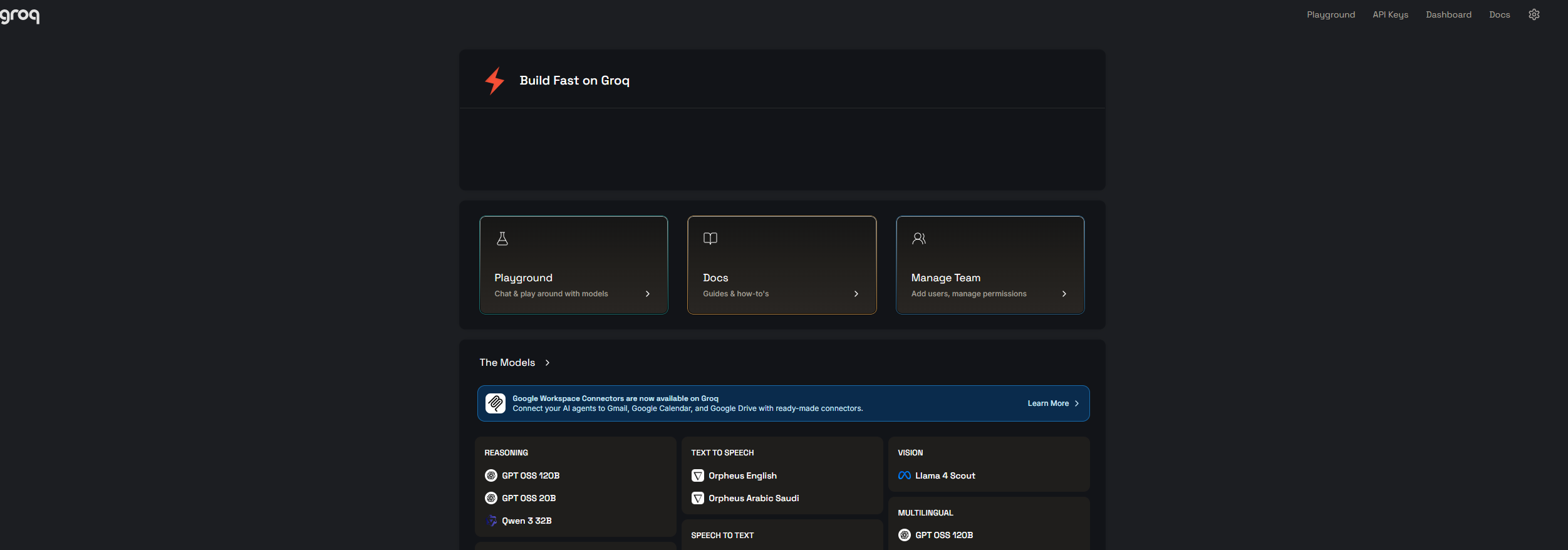Click the Google Workspace Connectors banner icon
The image size is (1568, 550).
[x=496, y=403]
